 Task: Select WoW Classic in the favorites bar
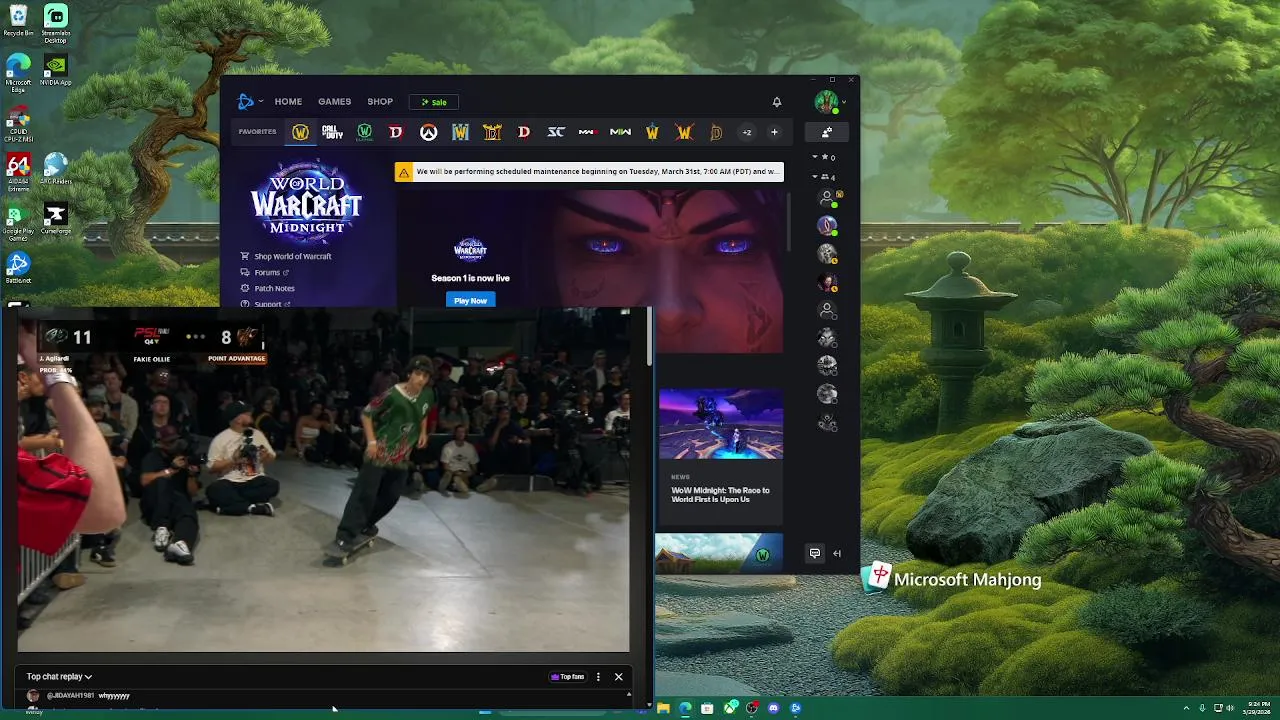click(x=364, y=132)
